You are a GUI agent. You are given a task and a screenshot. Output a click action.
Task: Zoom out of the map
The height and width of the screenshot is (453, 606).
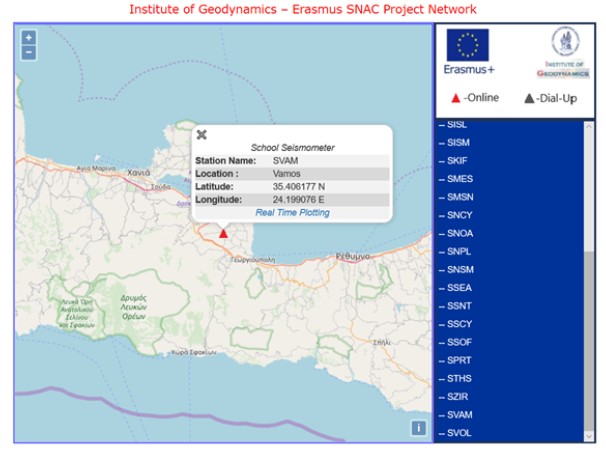point(28,52)
